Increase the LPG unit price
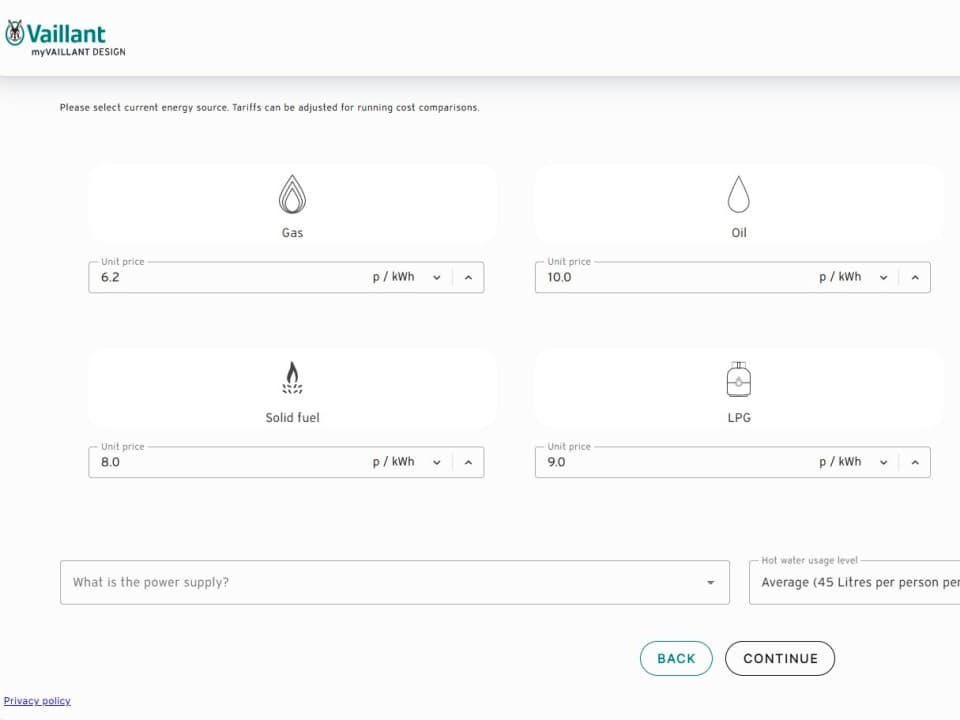This screenshot has height=720, width=960. tap(915, 462)
